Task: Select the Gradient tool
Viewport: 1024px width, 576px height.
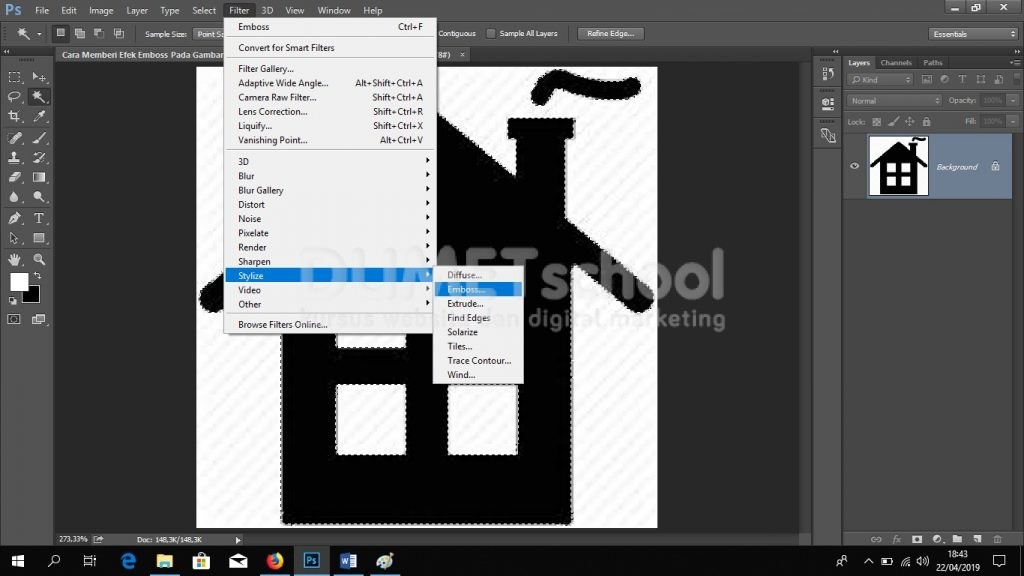Action: tap(39, 177)
